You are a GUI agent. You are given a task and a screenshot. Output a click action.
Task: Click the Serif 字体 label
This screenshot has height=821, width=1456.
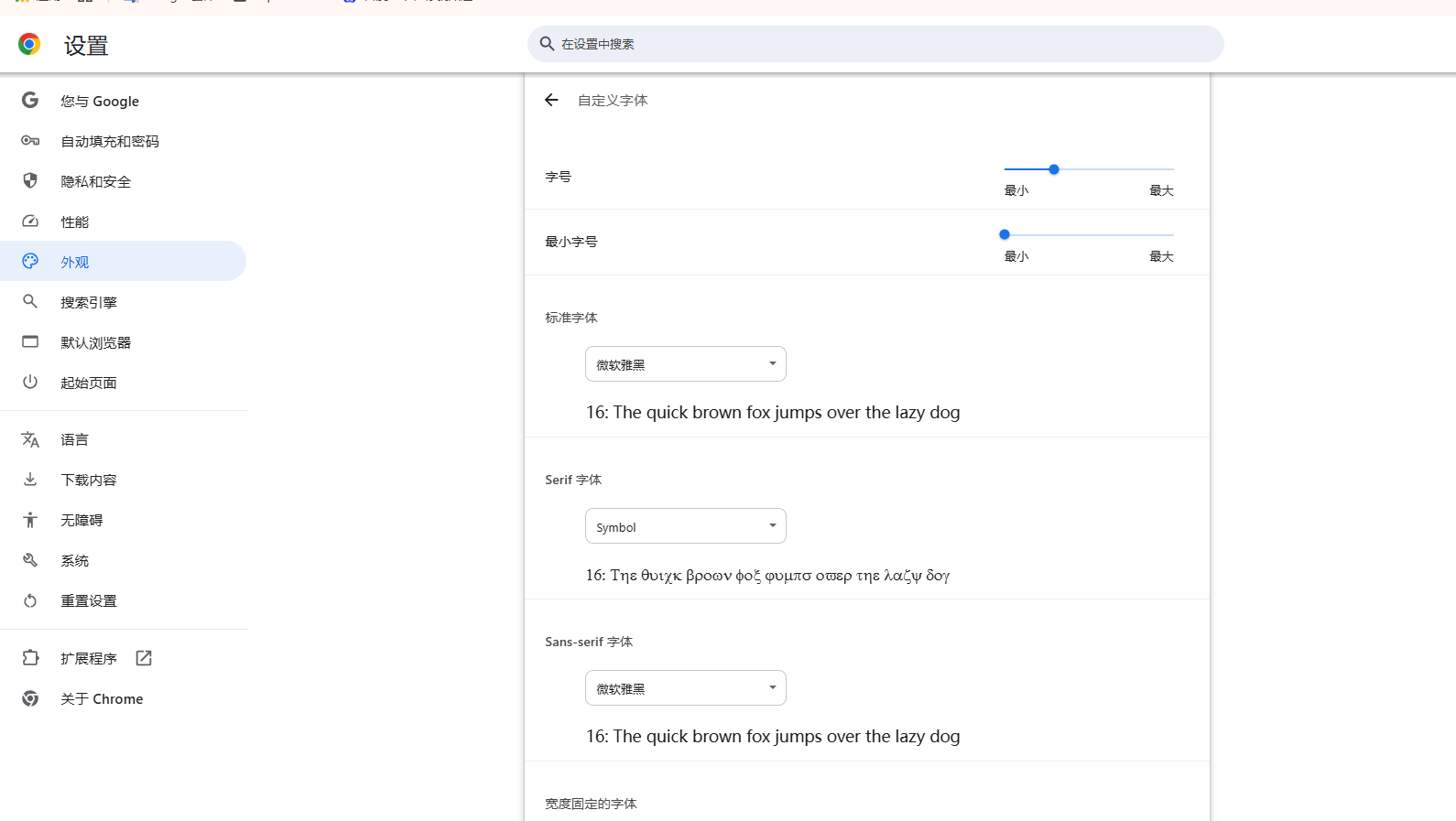(573, 480)
